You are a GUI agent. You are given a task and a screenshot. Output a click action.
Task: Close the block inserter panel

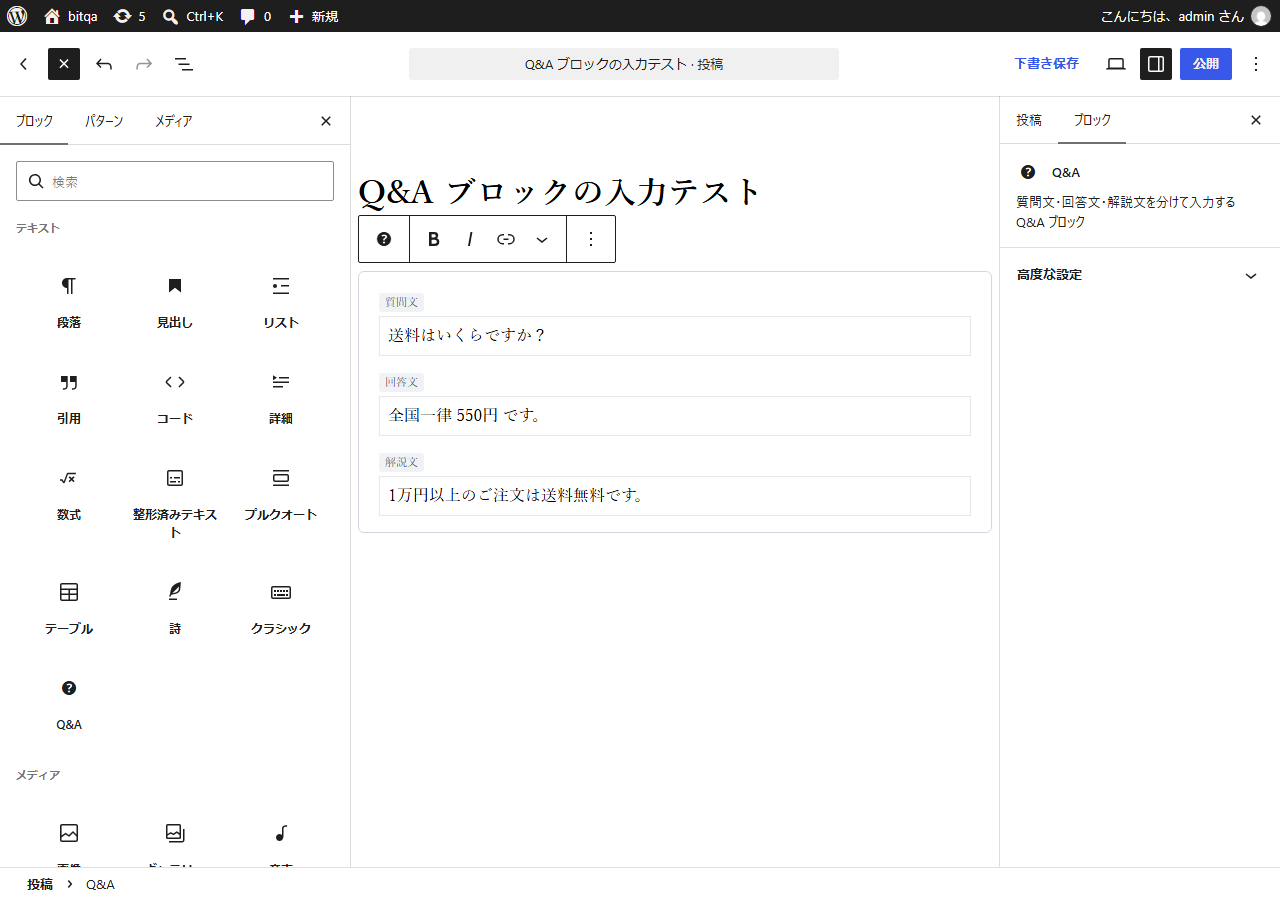point(326,121)
